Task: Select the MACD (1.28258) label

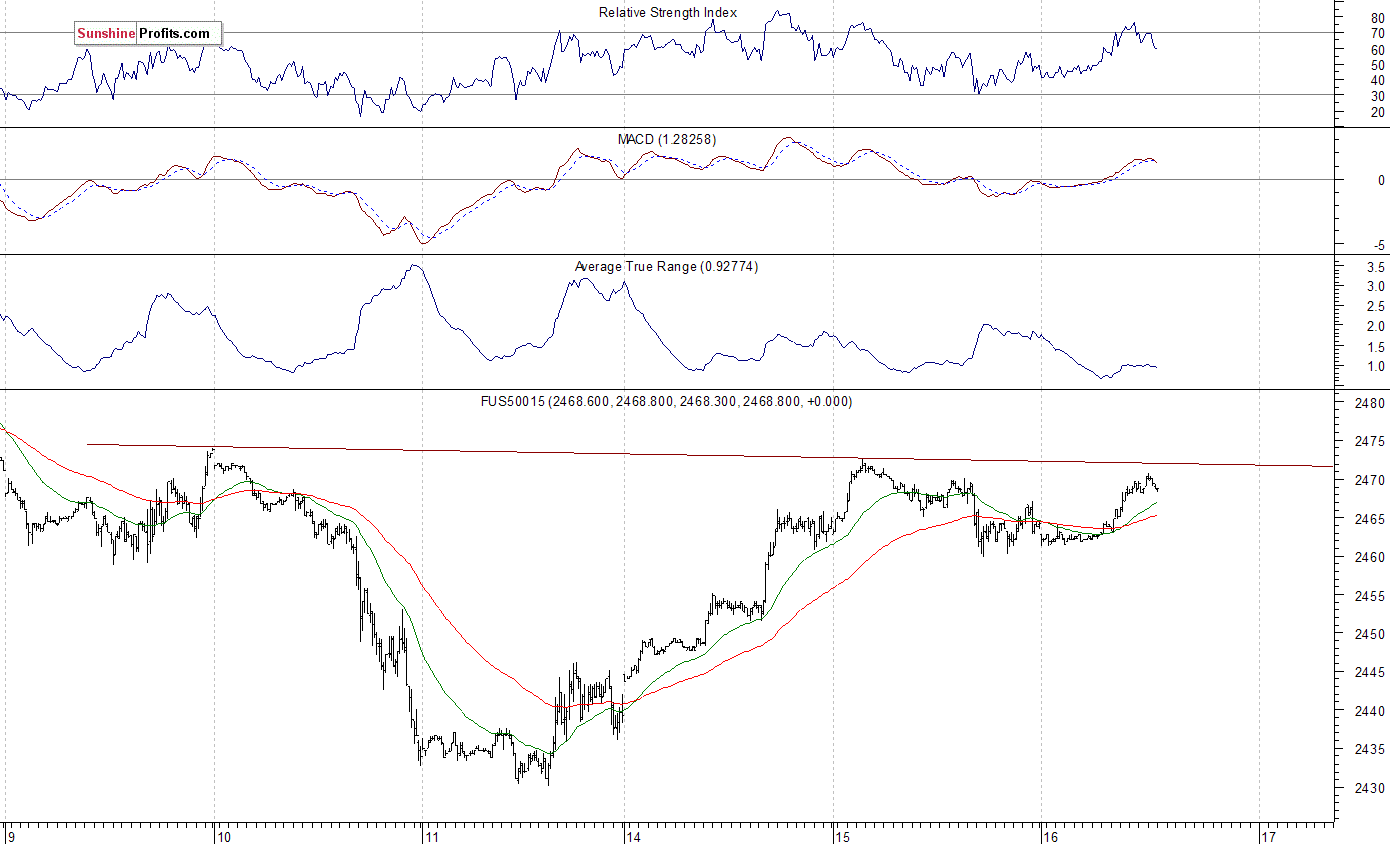Action: (668, 139)
